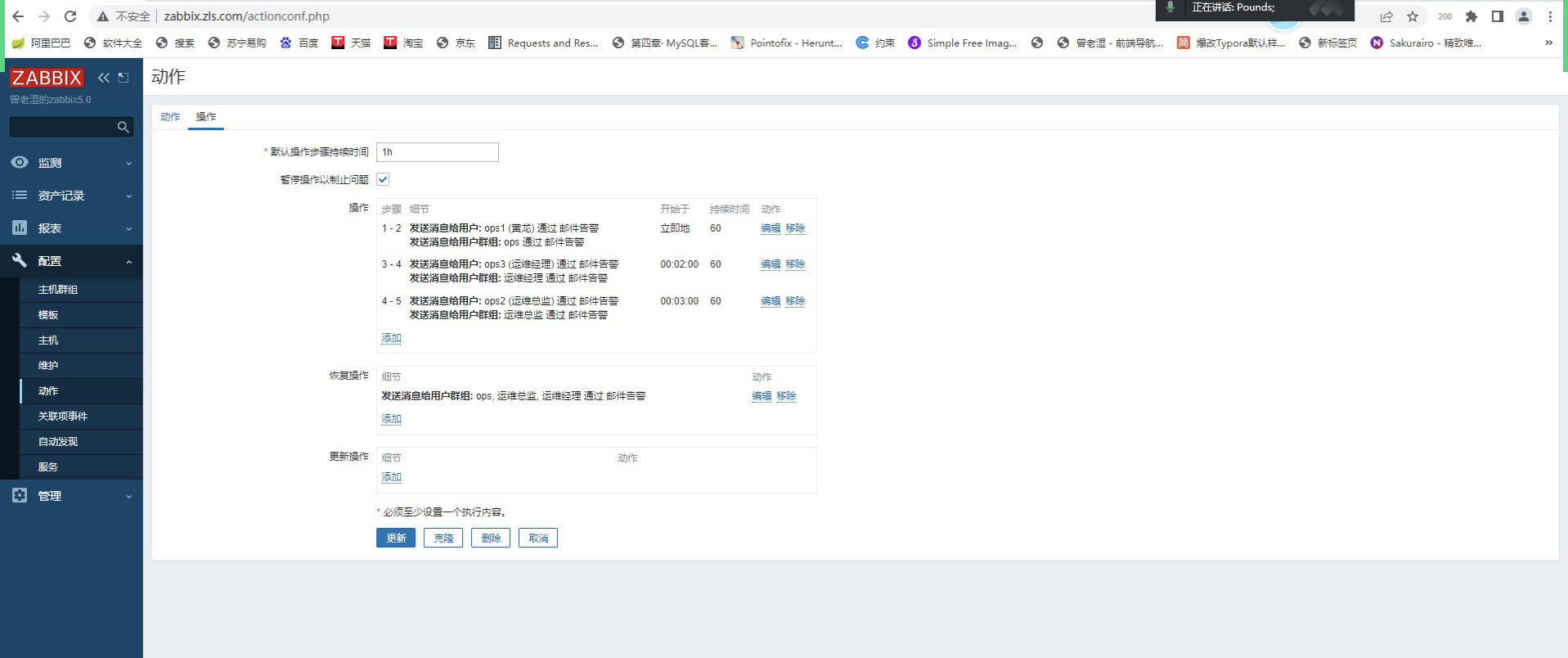The width and height of the screenshot is (1568, 658).
Task: Expand the 管理 menu section
Action: (x=71, y=496)
